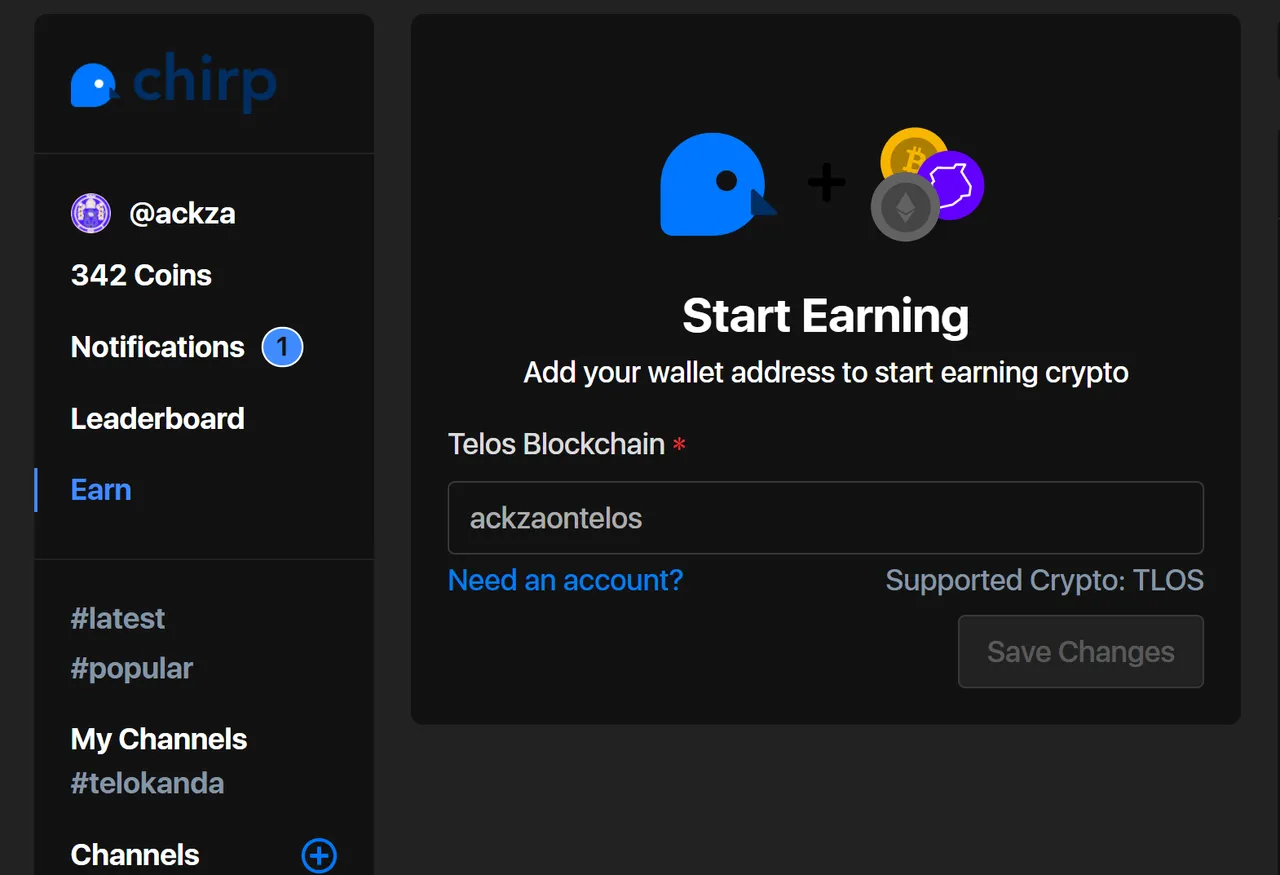Focus the Telos Blockchain address field

pos(826,518)
